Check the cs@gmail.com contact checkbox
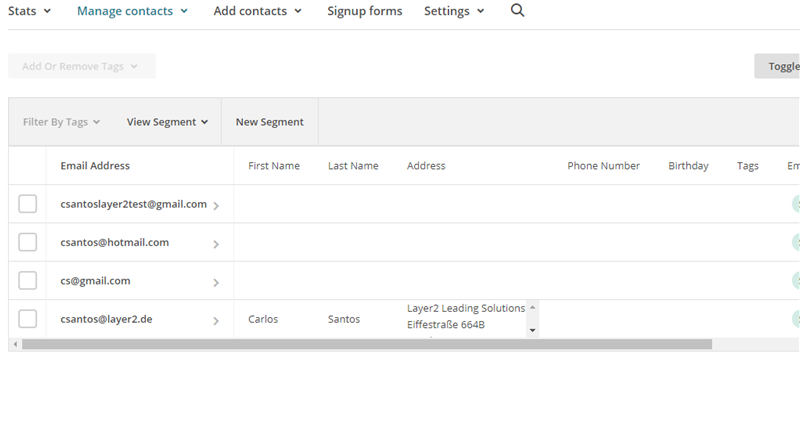Viewport: 800px width, 438px height. click(x=28, y=281)
